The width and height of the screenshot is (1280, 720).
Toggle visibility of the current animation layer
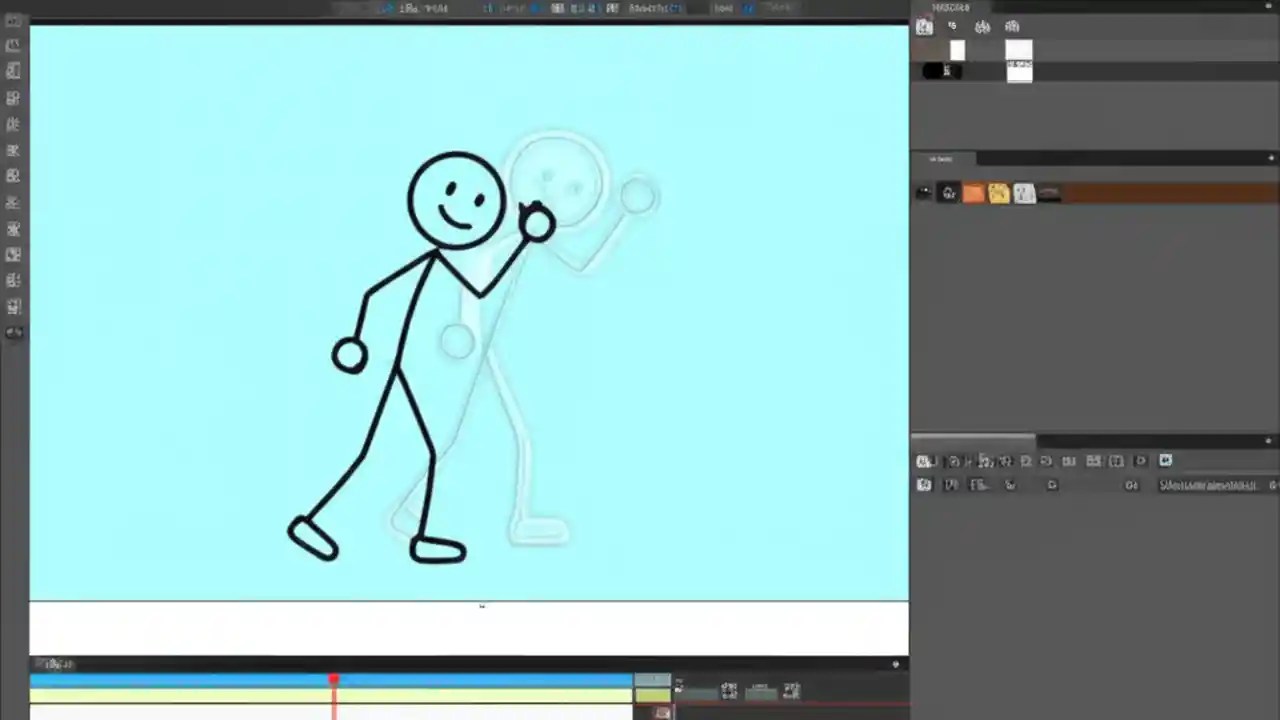click(924, 193)
